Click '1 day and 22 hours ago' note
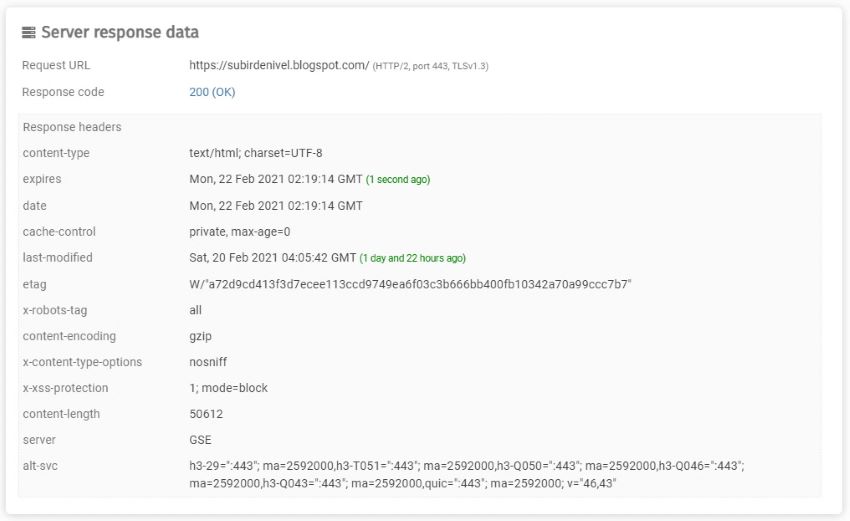This screenshot has width=850, height=521. point(413,258)
